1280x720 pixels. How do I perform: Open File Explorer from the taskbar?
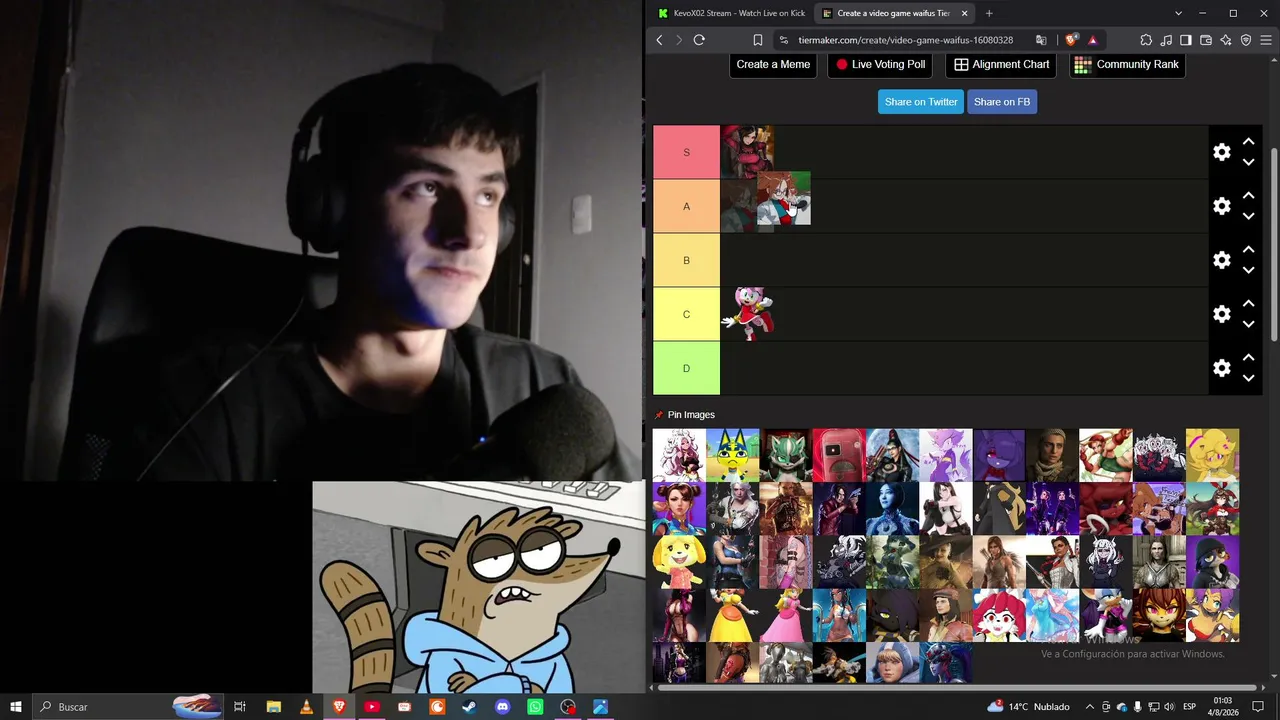273,707
